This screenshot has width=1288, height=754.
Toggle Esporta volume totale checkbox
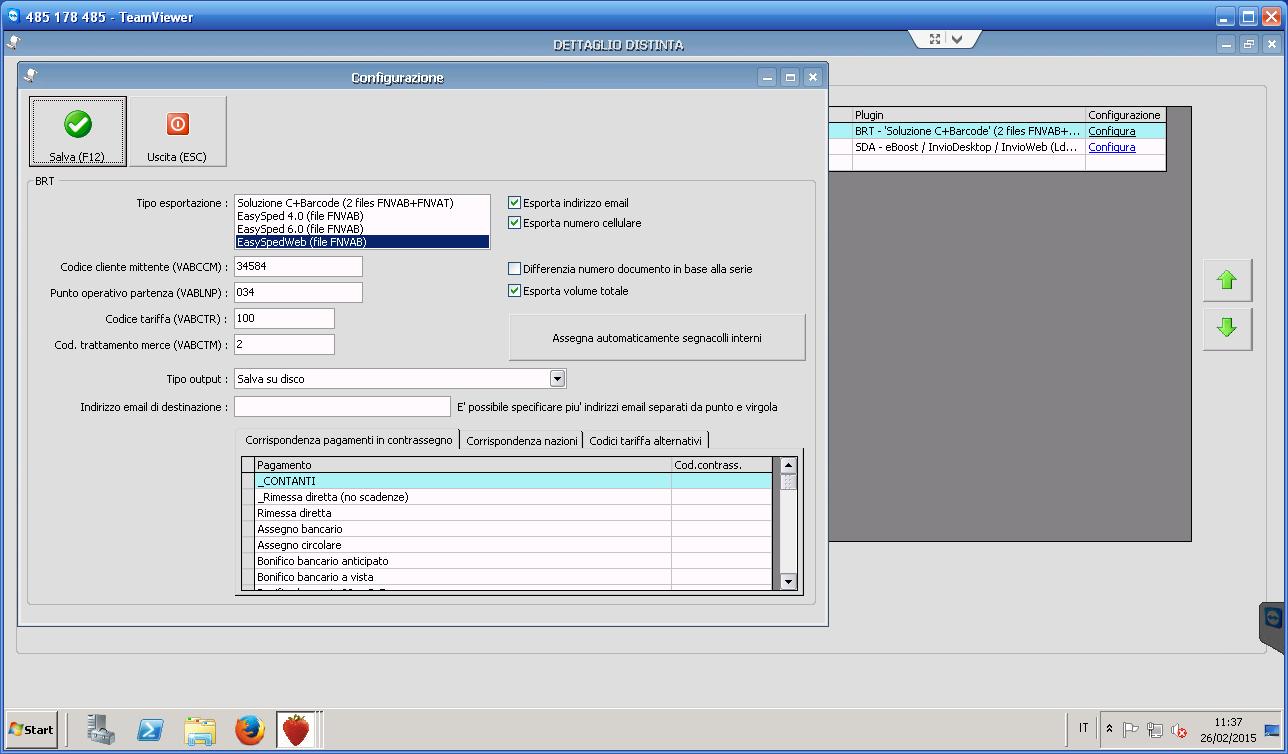(x=515, y=291)
